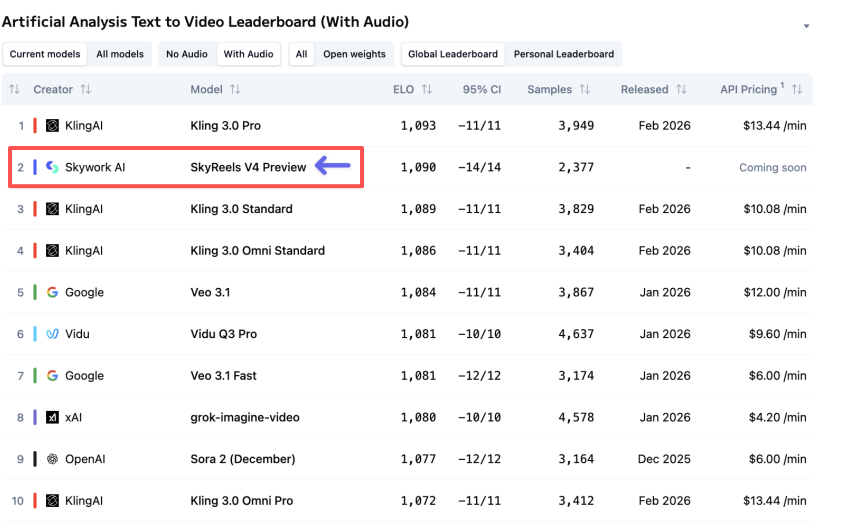Sort by API Pricing arrows

(x=797, y=90)
